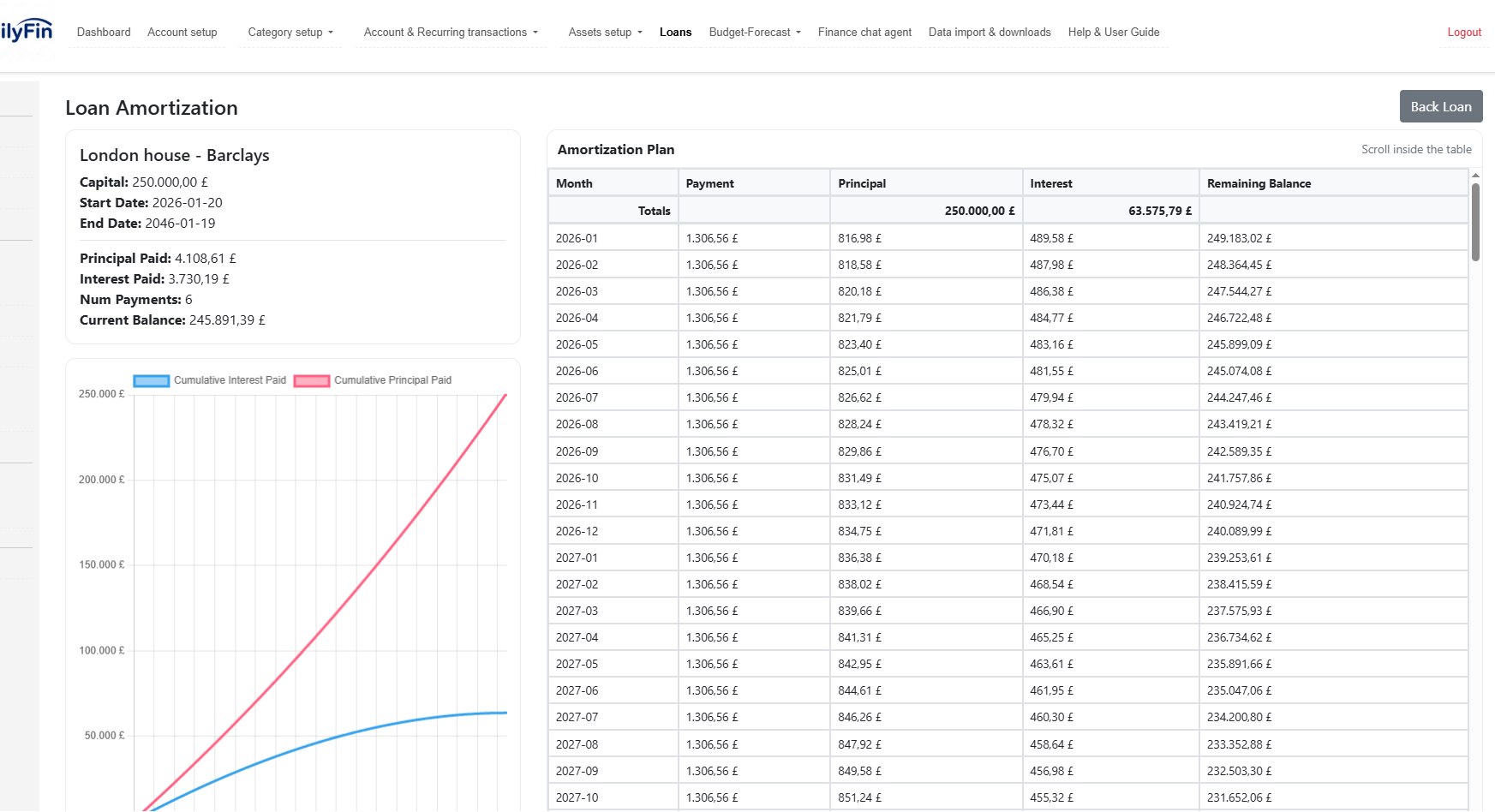
Task: Click the 2027-10 month cell
Action: (613, 797)
